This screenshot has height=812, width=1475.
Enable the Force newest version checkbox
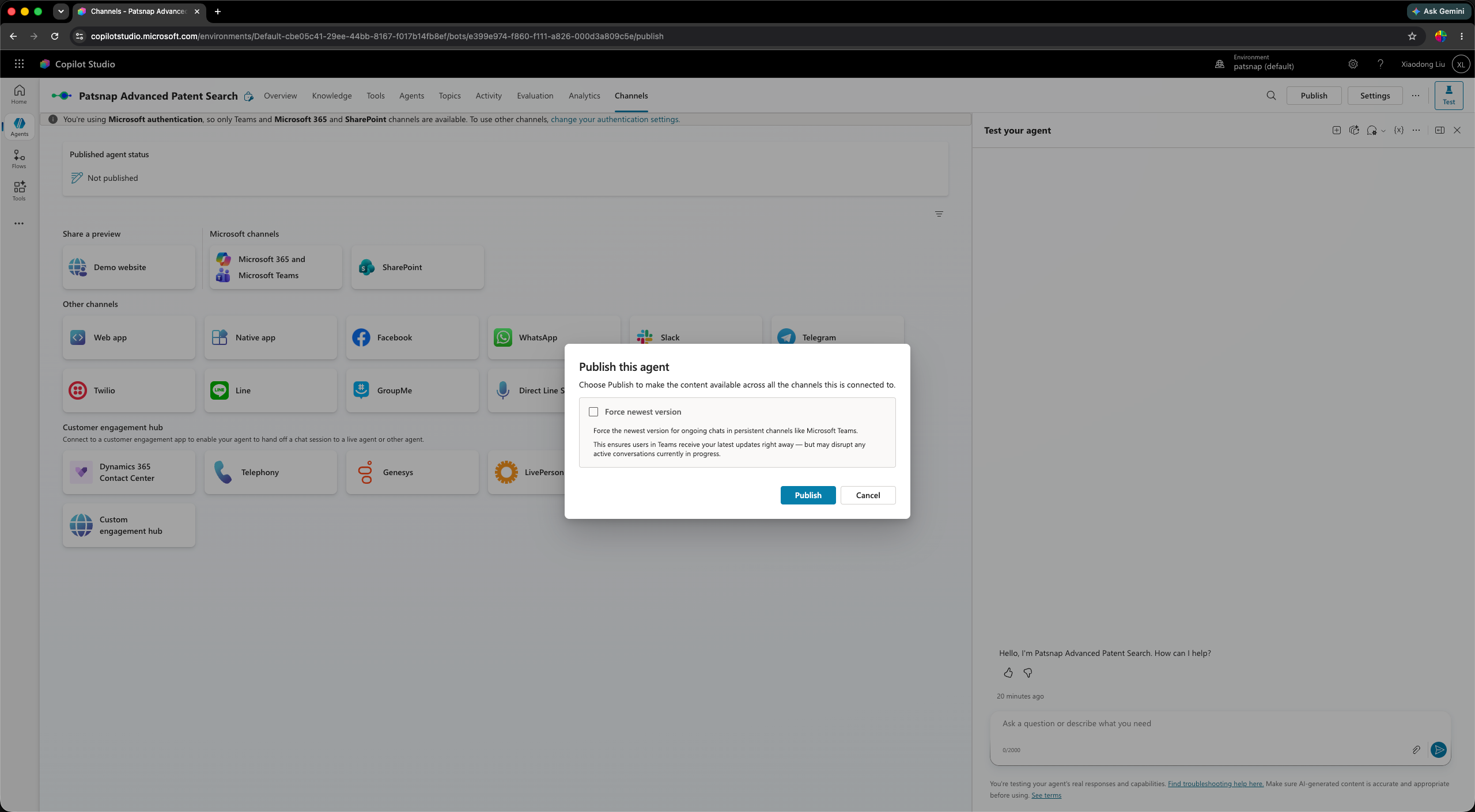click(593, 412)
